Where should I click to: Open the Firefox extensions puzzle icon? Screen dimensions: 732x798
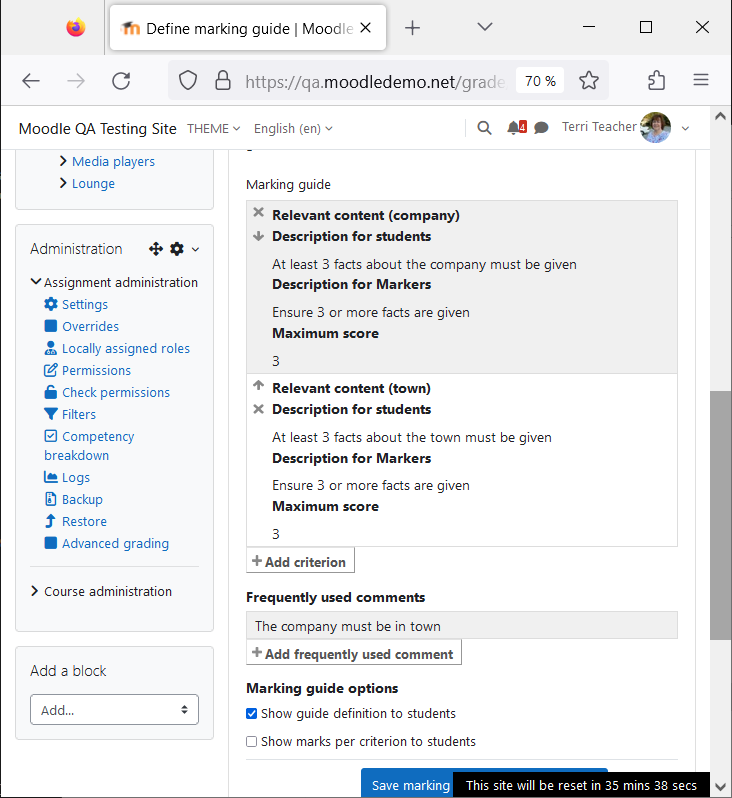(x=656, y=80)
